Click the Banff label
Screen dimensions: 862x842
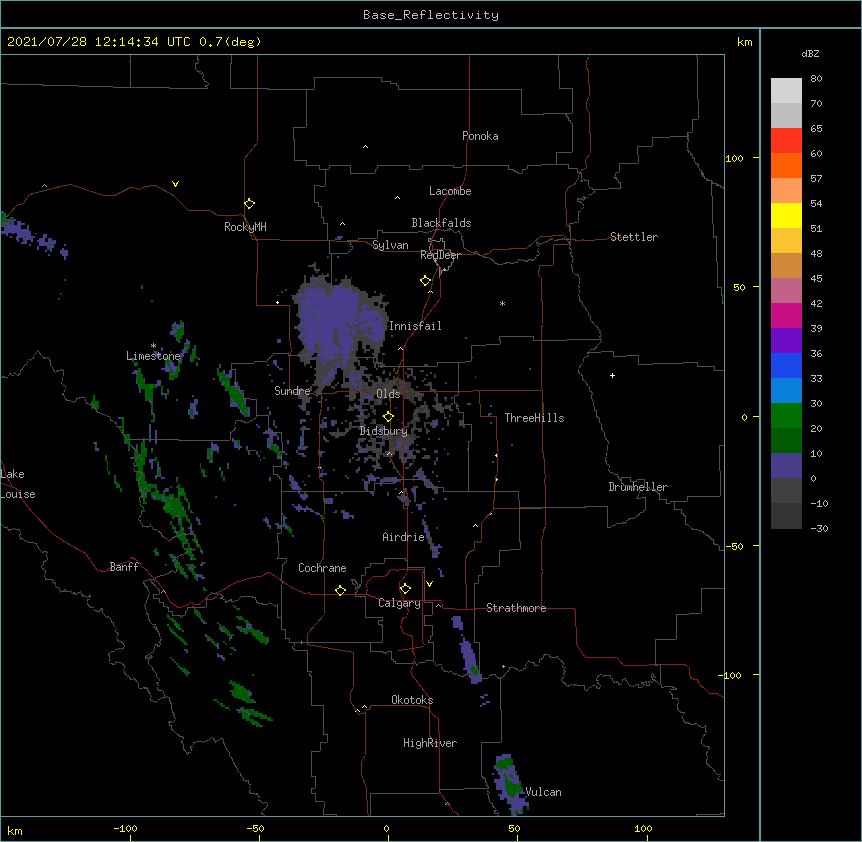click(124, 567)
